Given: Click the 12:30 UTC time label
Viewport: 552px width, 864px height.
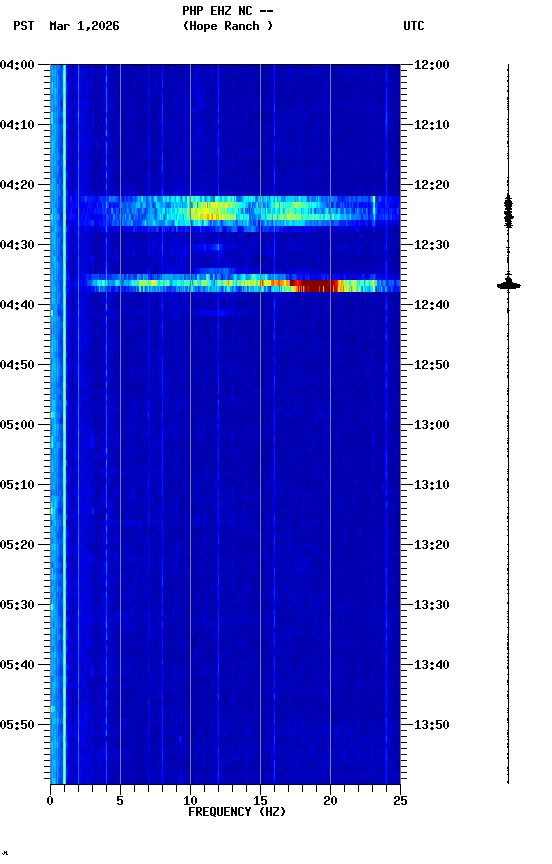Looking at the screenshot, I should point(432,245).
